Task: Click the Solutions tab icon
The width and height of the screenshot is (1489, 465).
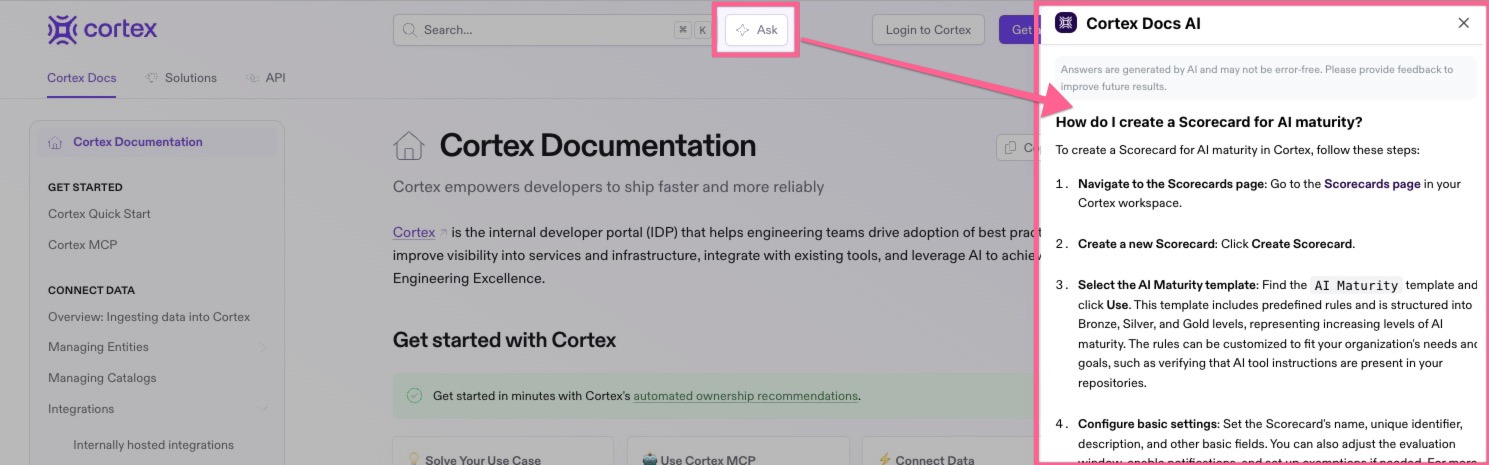Action: (152, 78)
